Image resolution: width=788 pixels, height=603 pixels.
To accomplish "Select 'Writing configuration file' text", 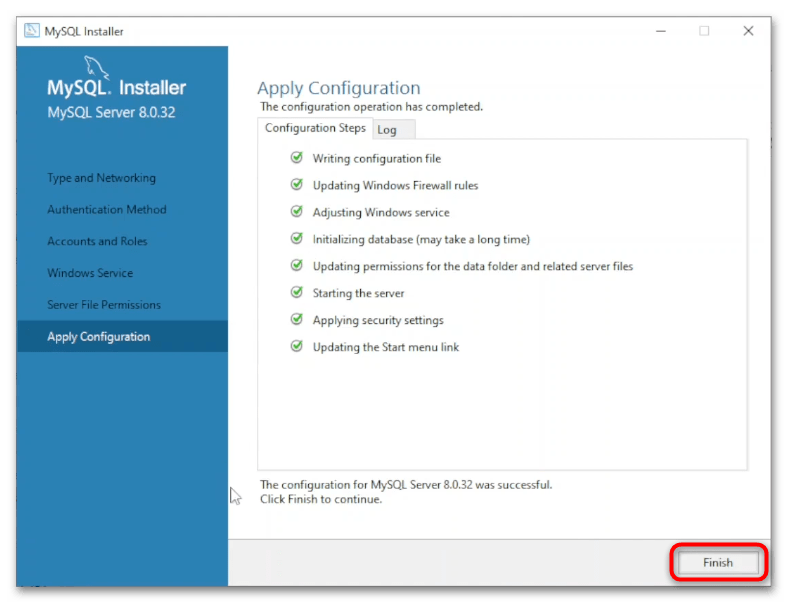I will tap(376, 159).
